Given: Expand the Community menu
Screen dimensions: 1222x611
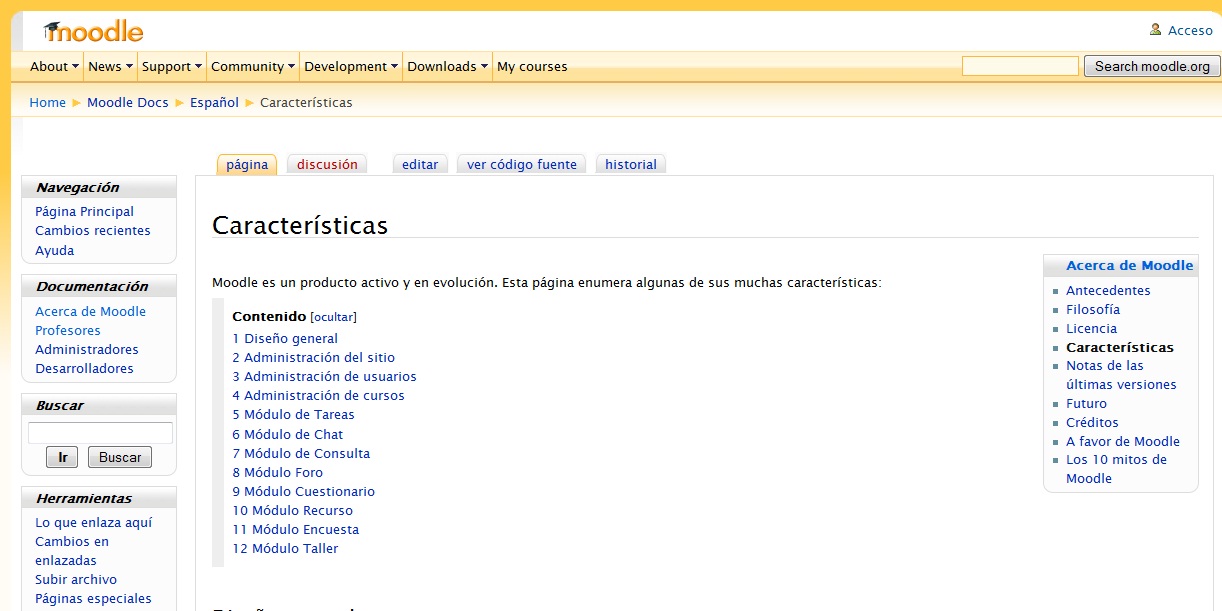Looking at the screenshot, I should [x=252, y=67].
